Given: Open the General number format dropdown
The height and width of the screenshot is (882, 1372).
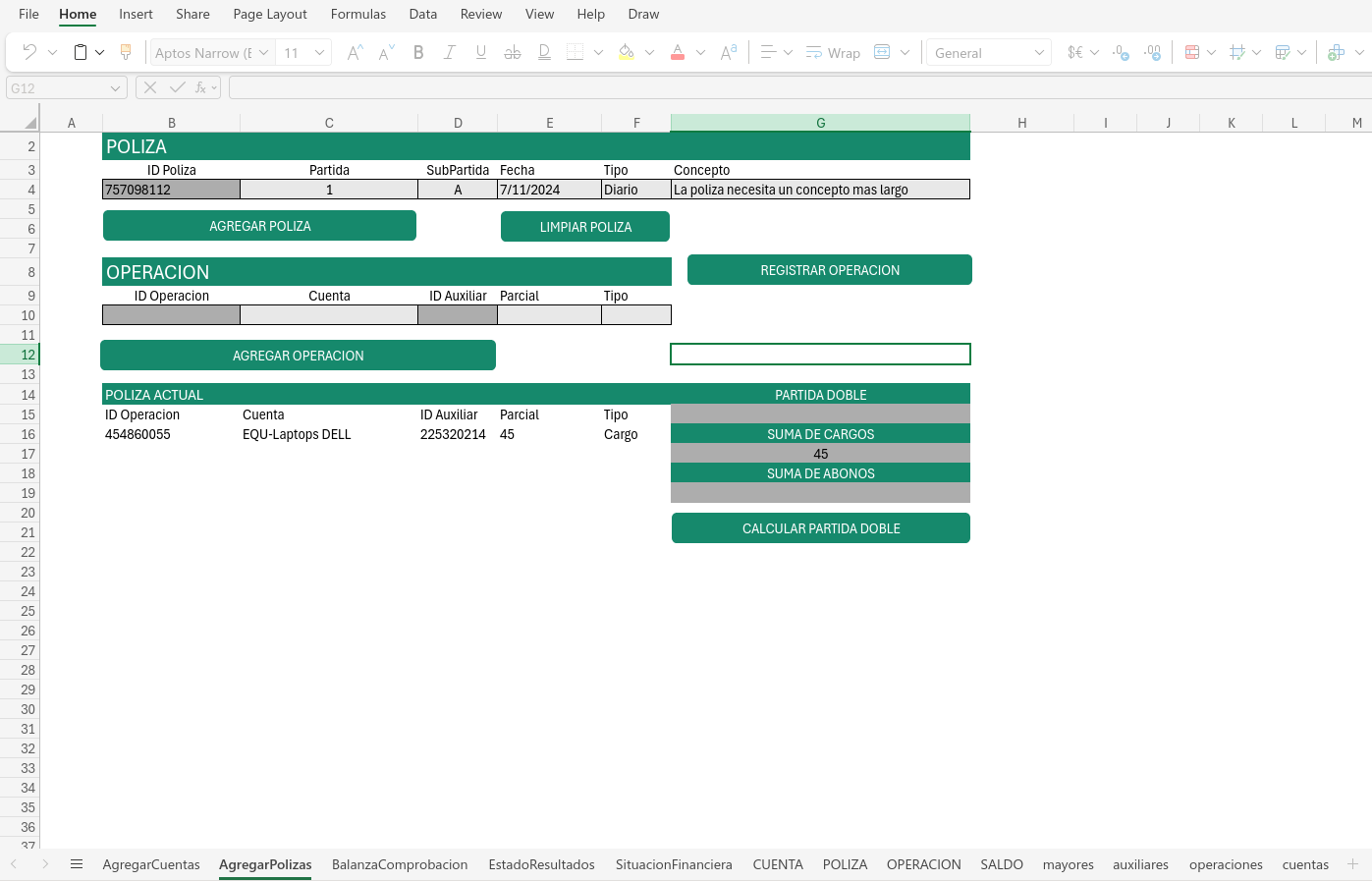Looking at the screenshot, I should tap(1039, 52).
